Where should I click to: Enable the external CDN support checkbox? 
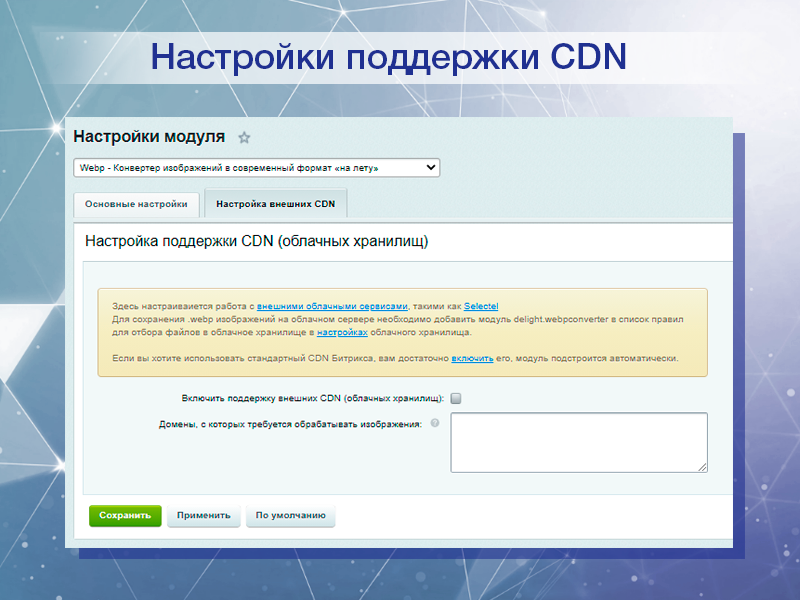457,397
